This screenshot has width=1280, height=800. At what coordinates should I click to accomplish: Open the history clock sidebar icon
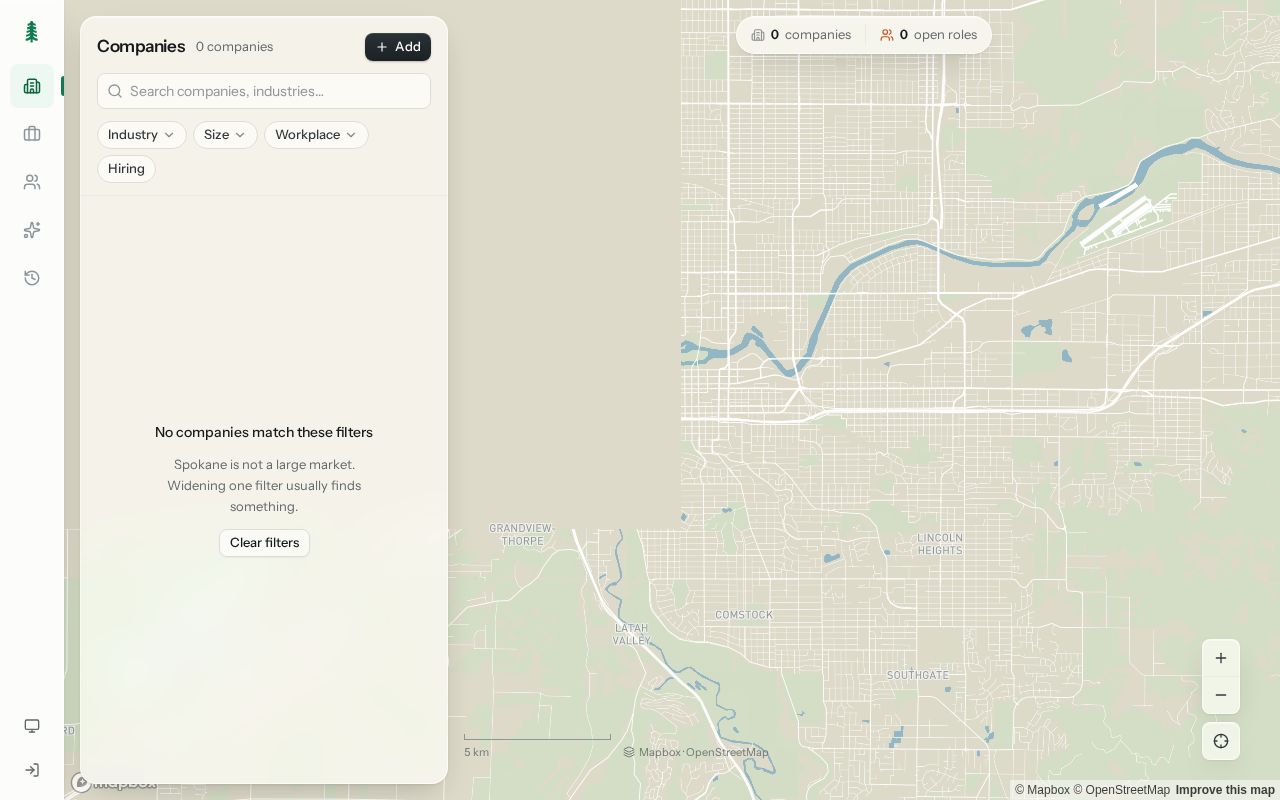[32, 278]
